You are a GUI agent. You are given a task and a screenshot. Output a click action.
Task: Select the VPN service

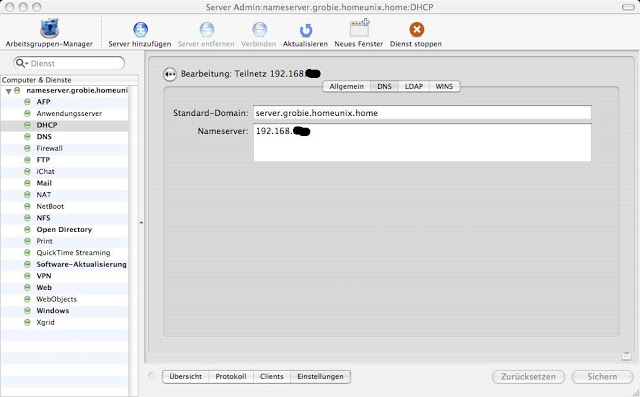(x=44, y=276)
